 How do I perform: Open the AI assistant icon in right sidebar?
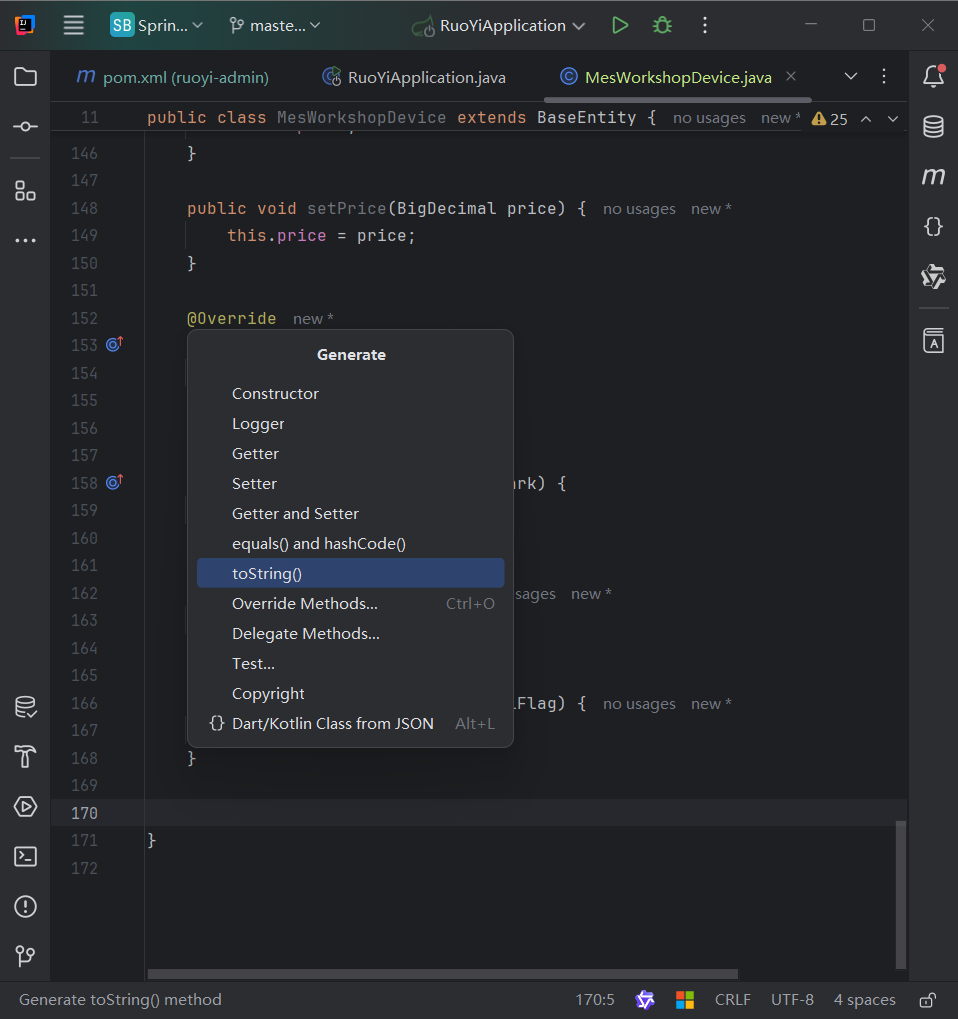(934, 276)
